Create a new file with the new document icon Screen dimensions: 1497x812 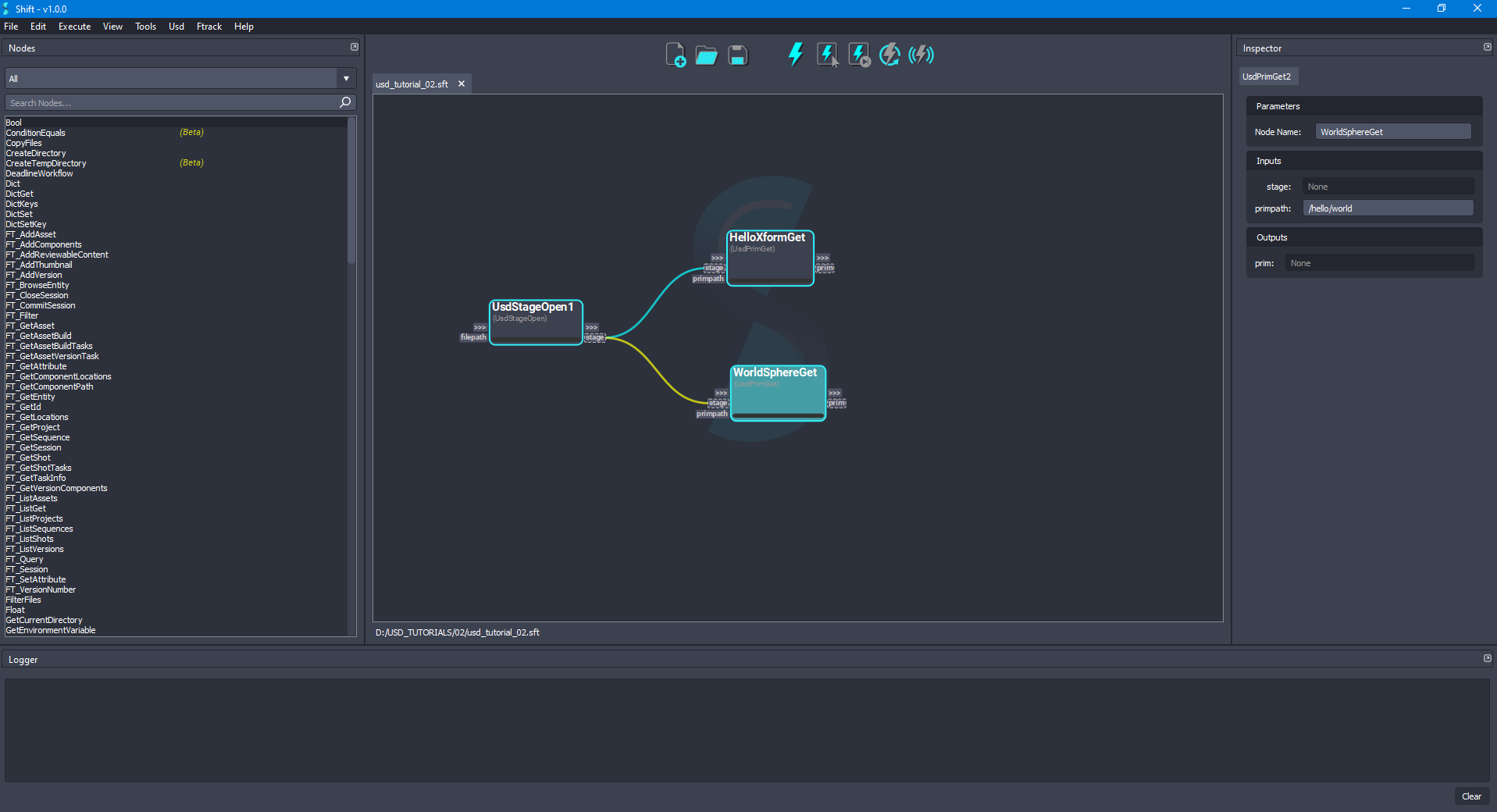click(x=674, y=55)
